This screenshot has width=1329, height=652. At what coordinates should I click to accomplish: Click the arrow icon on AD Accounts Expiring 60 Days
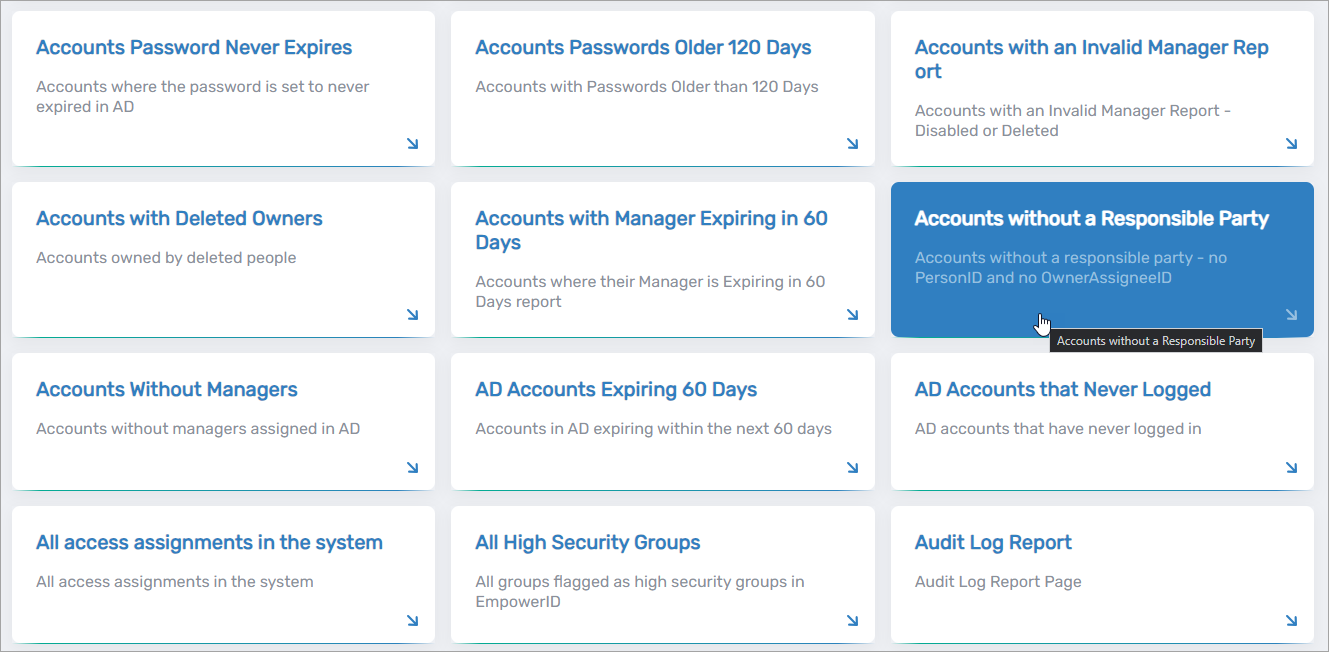pyautogui.click(x=852, y=467)
